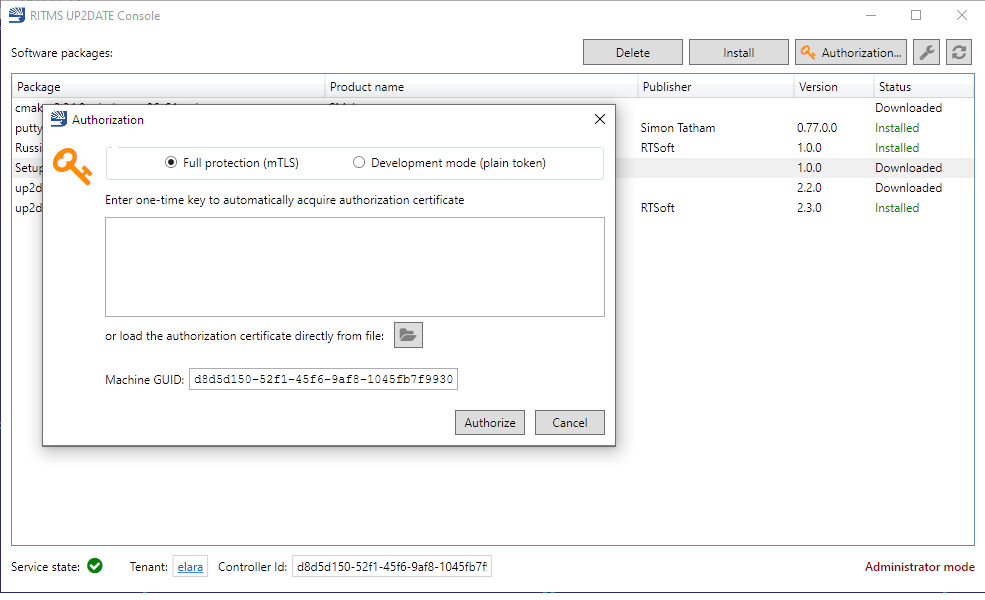The height and width of the screenshot is (600, 985).
Task: Sort by the Version column header
Action: (833, 87)
